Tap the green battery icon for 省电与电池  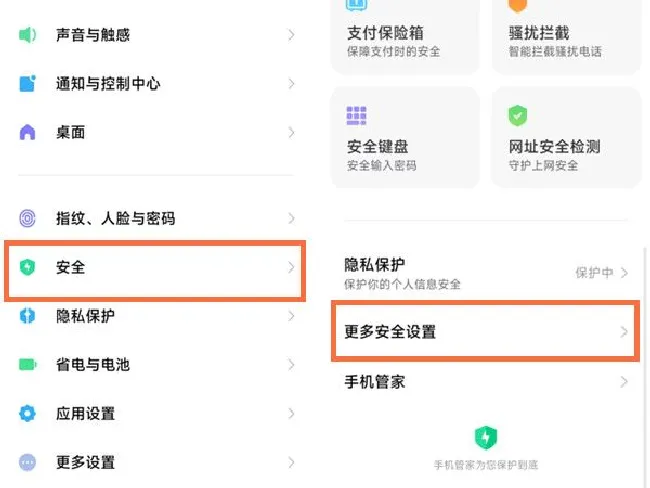tap(27, 364)
